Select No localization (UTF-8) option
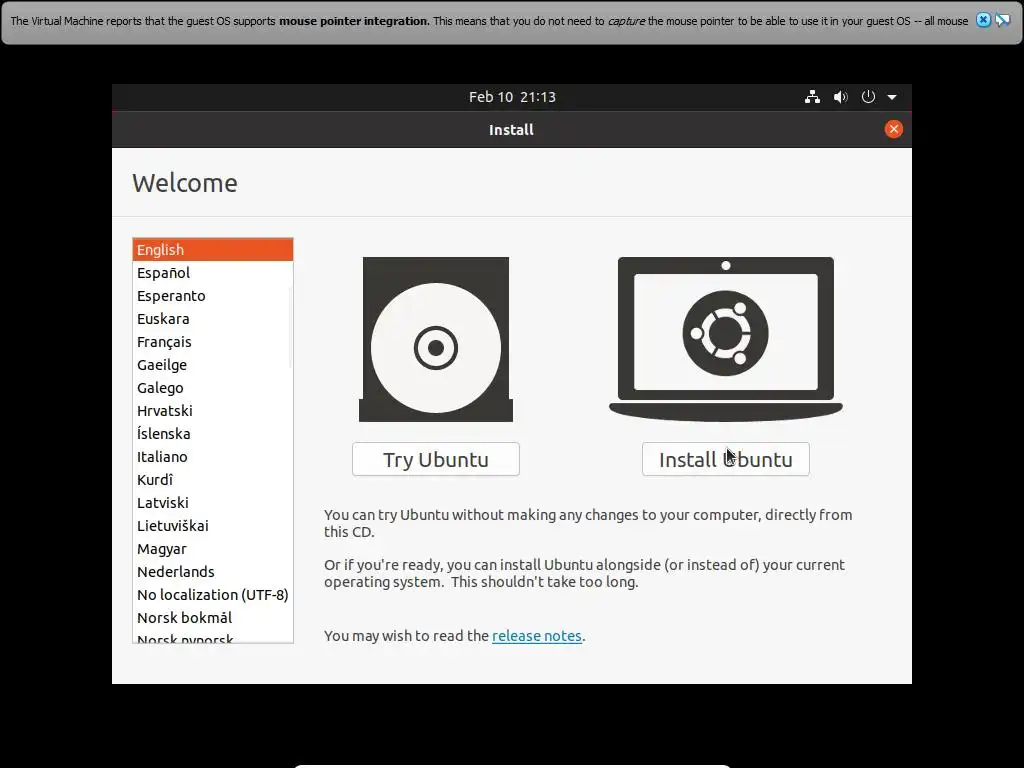This screenshot has height=768, width=1024. tap(213, 594)
